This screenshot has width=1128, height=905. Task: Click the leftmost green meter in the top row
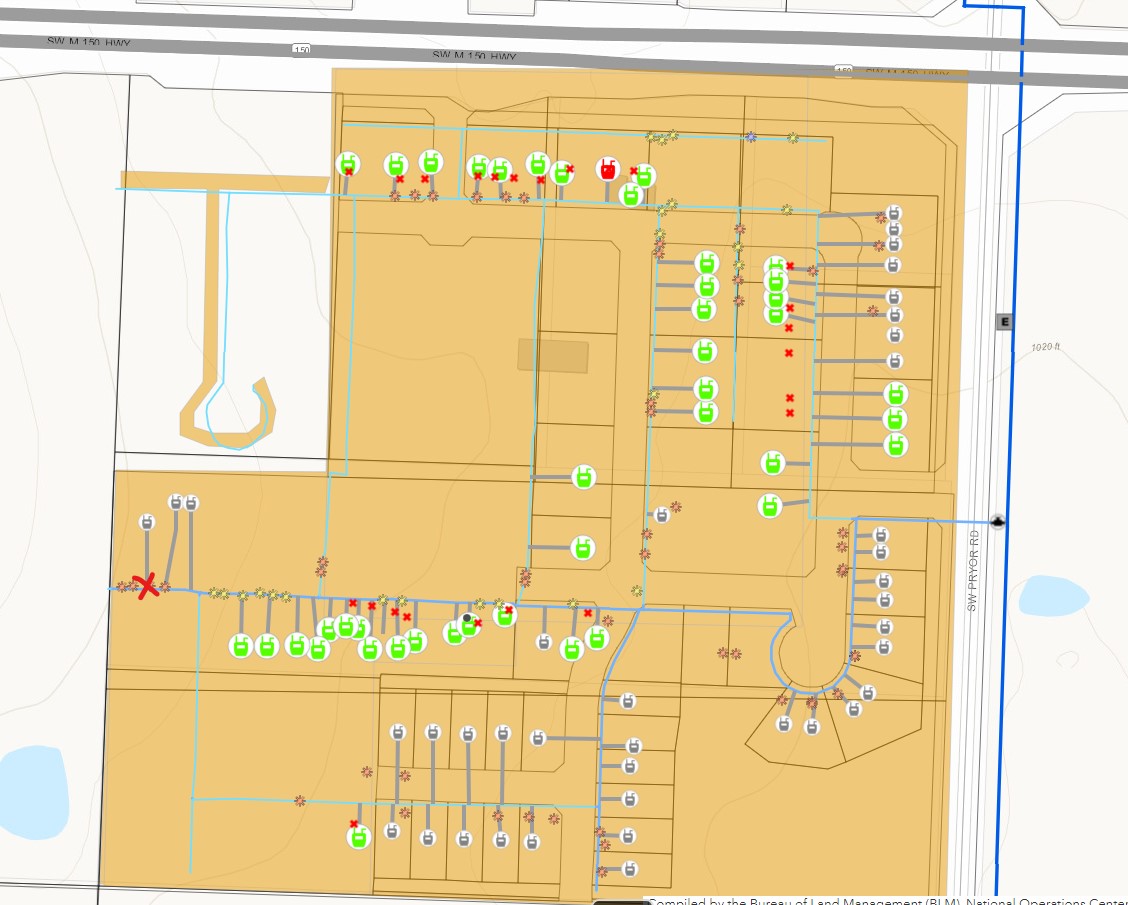[347, 162]
